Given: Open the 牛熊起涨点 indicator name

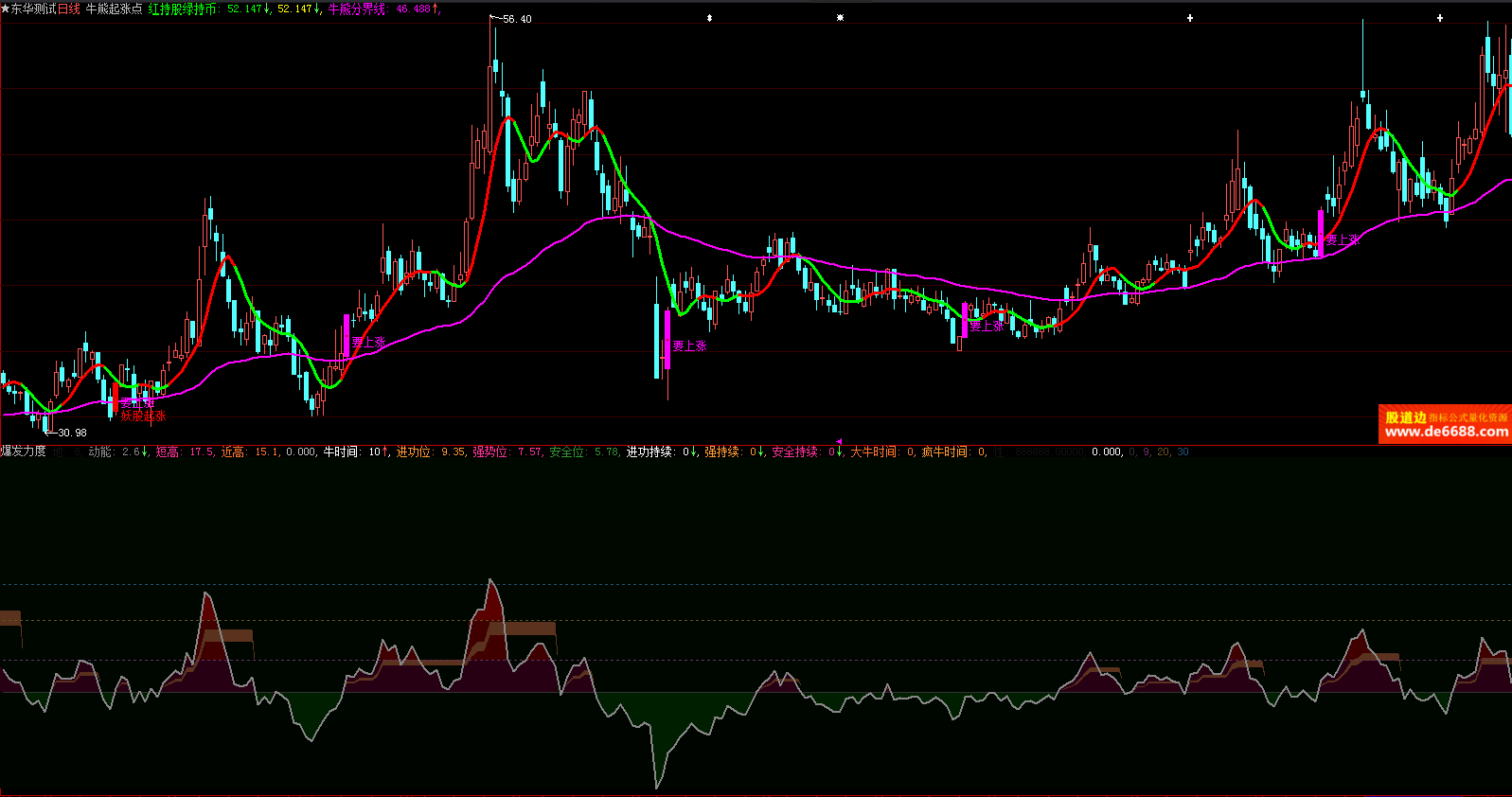Looking at the screenshot, I should [x=114, y=9].
